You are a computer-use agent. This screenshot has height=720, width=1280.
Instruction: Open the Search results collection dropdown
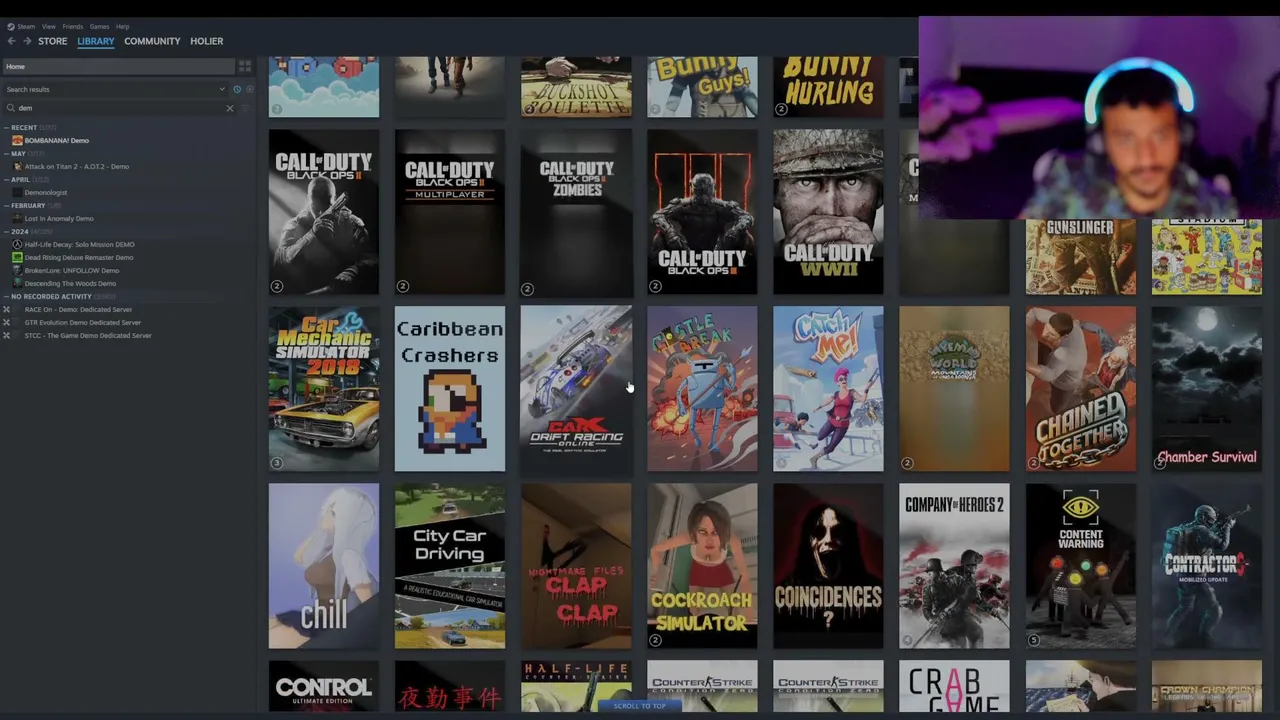[115, 89]
